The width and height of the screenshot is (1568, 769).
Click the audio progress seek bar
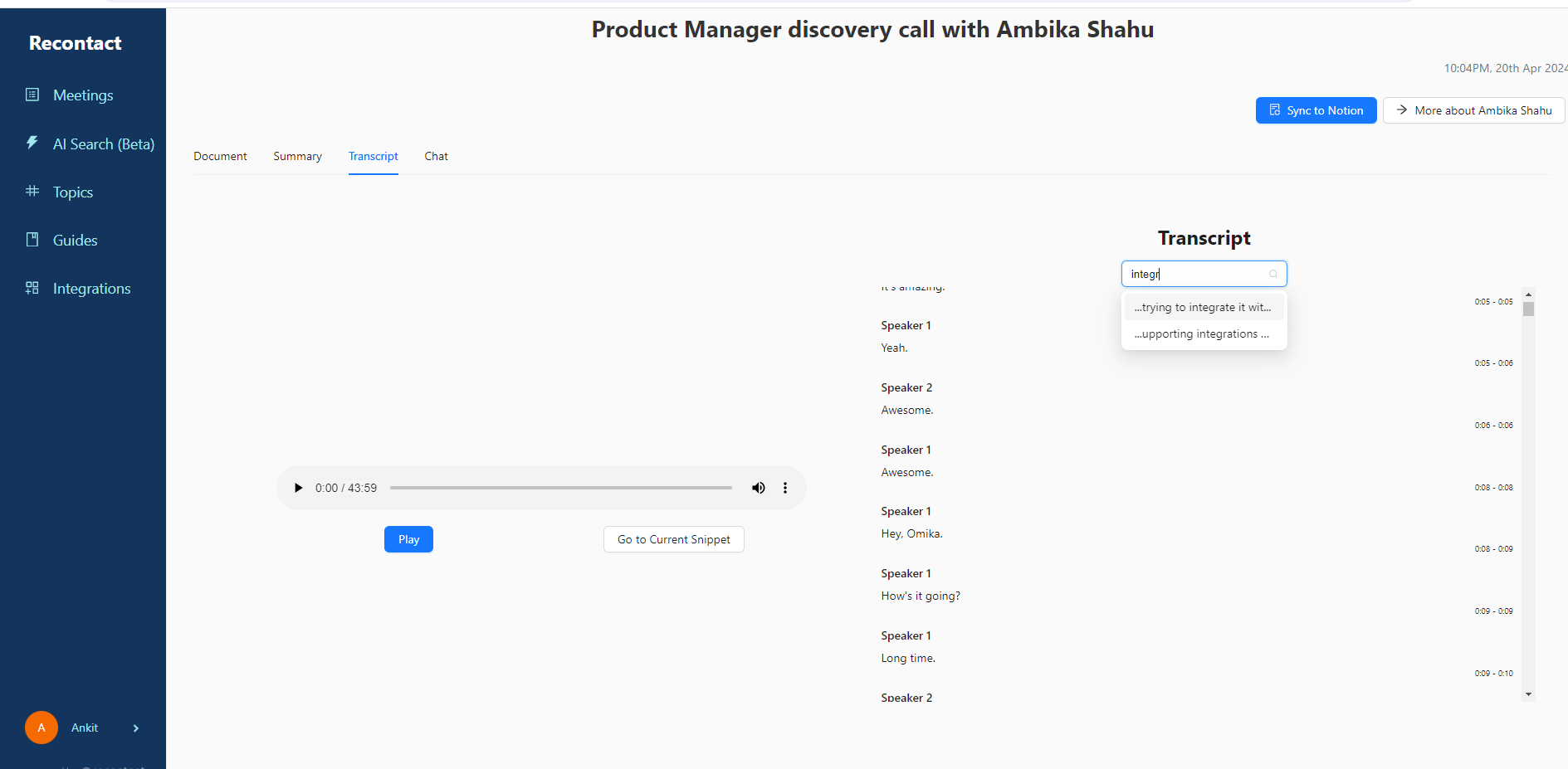tap(560, 488)
